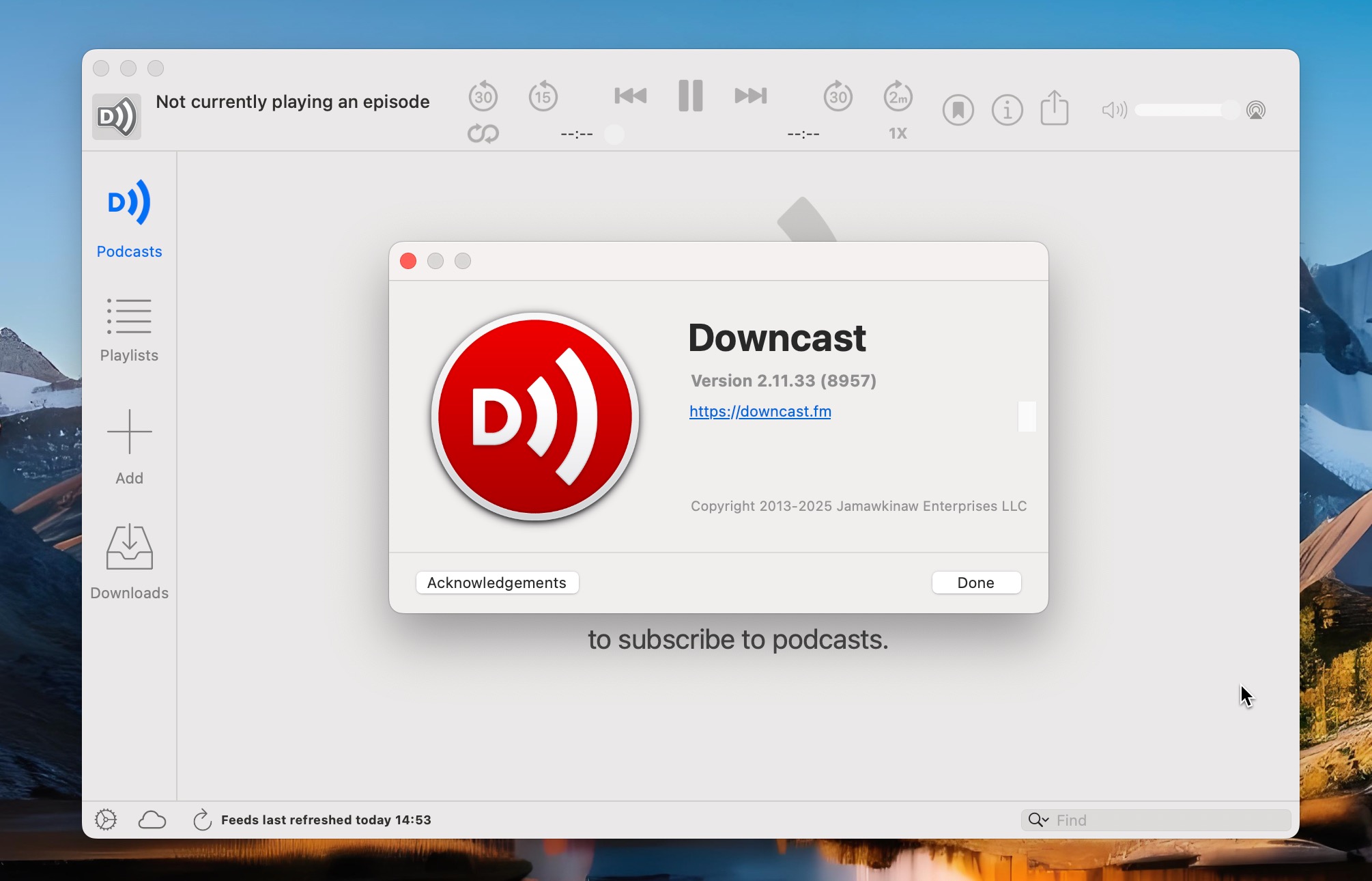This screenshot has width=1372, height=881.
Task: Switch to Playlists section
Action: [x=129, y=330]
